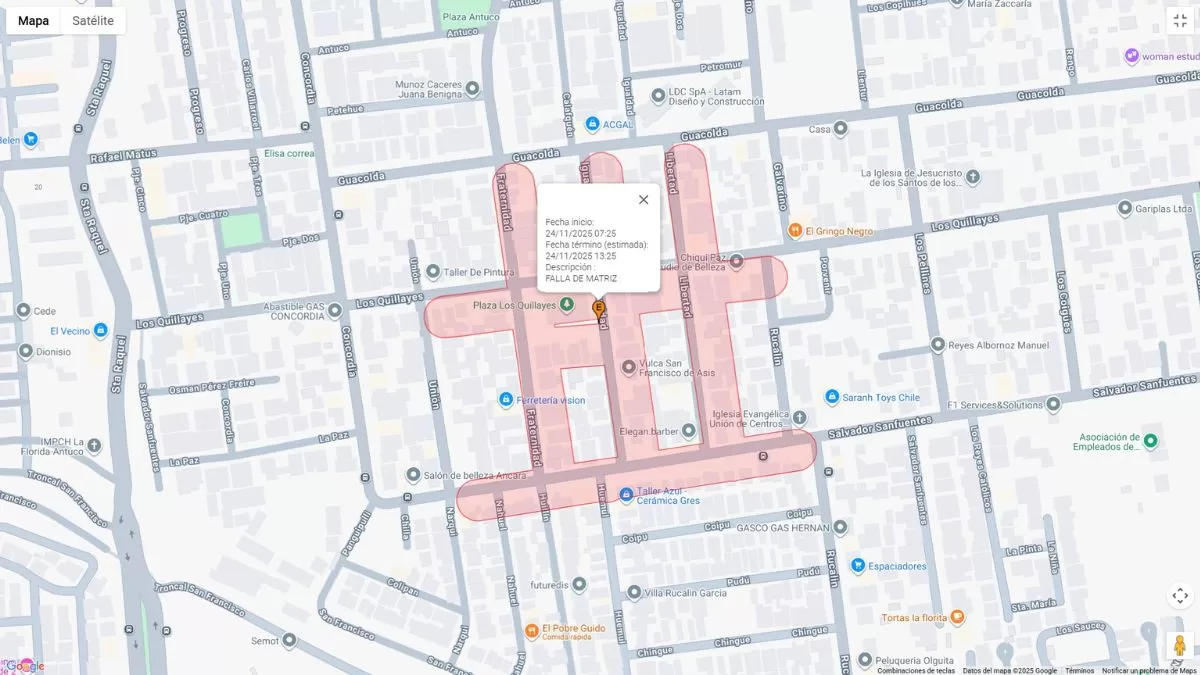The width and height of the screenshot is (1200, 675).
Task: Switch to Satélite map view
Action: pos(93,20)
